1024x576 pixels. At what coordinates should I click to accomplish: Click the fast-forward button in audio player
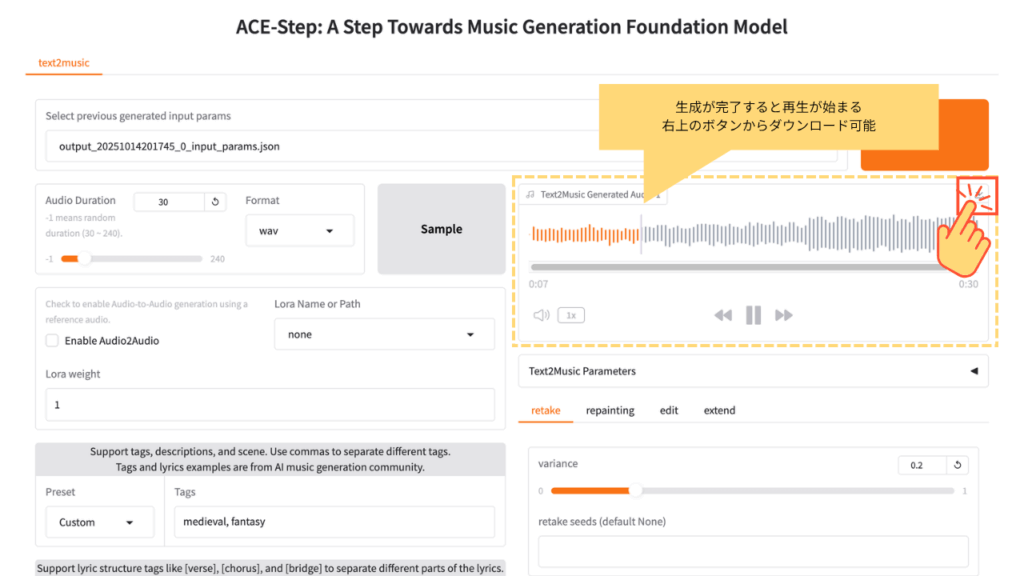[x=784, y=316]
